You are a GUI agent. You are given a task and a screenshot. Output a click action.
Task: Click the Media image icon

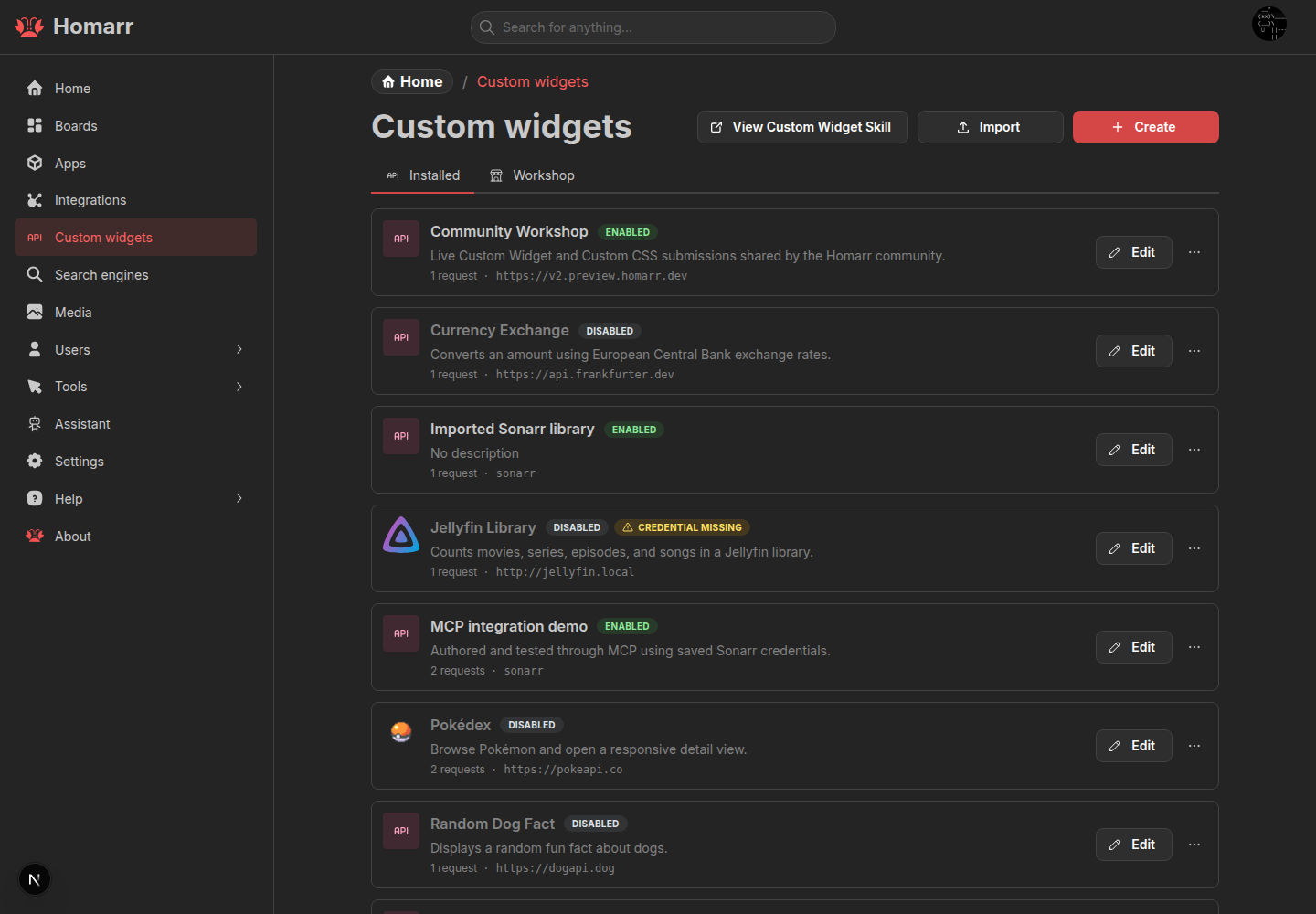[35, 312]
